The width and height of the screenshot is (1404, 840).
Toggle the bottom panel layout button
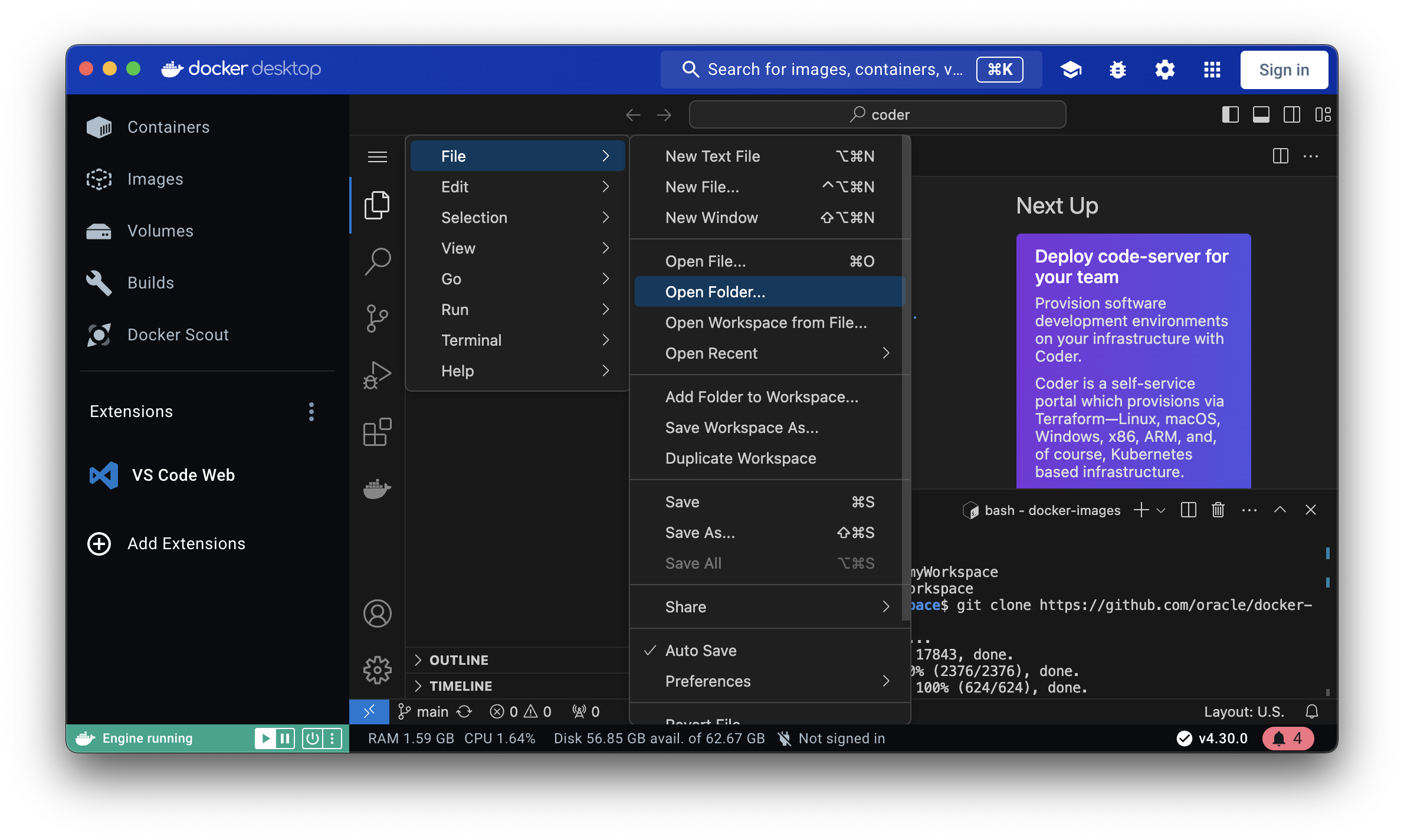[1261, 114]
